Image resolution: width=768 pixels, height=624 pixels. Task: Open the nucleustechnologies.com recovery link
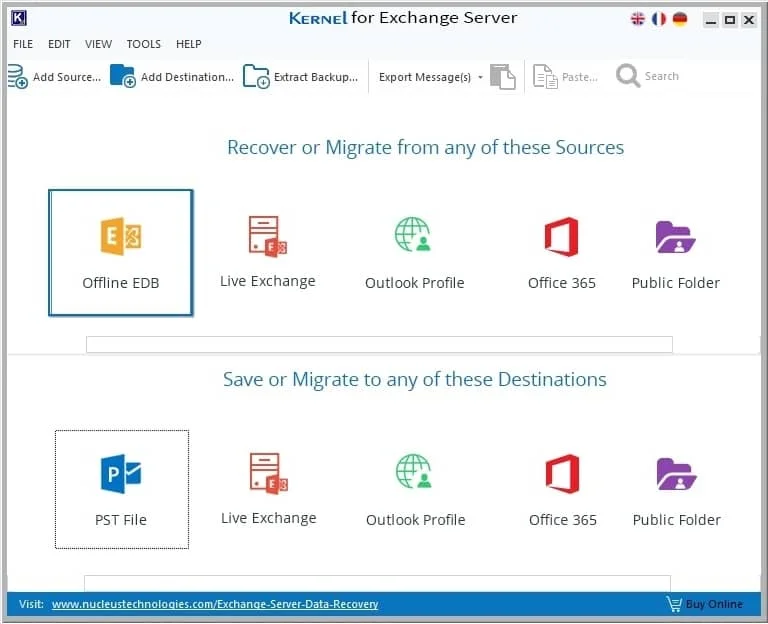215,604
